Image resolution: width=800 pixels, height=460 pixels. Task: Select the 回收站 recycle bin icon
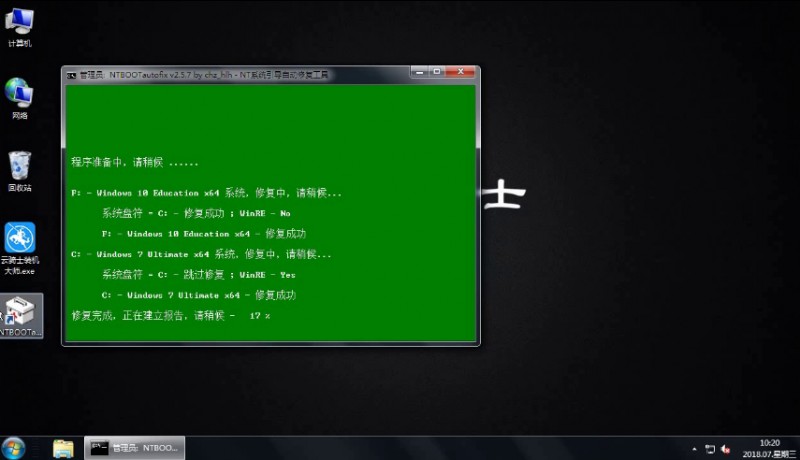19,171
